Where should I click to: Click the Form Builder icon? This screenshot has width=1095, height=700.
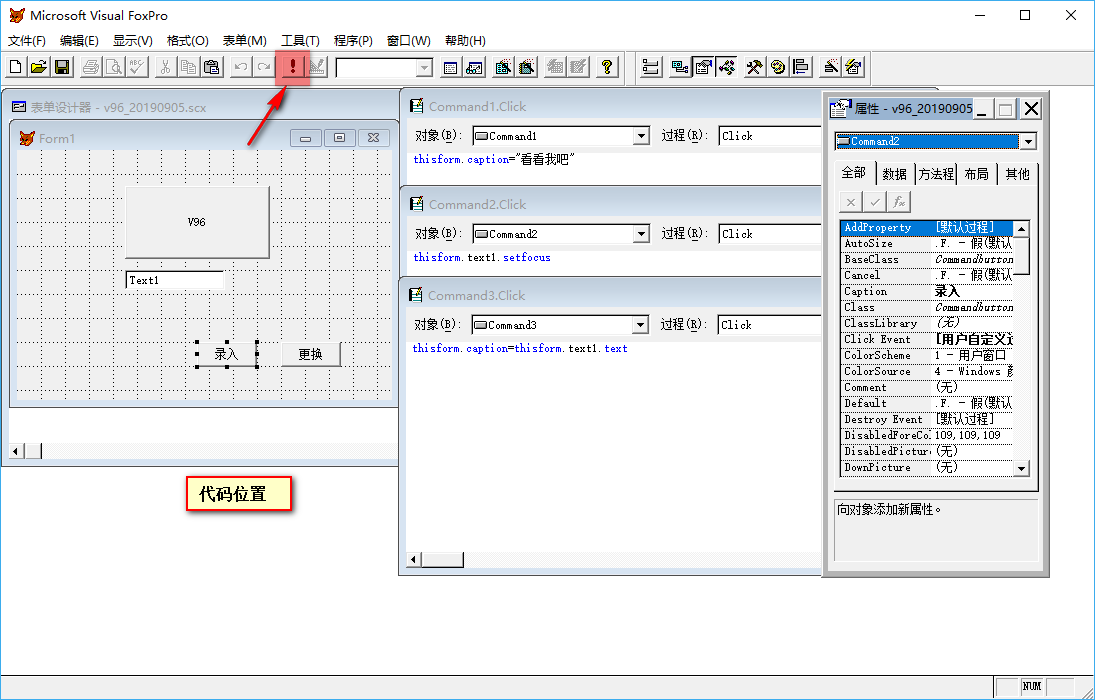(x=830, y=67)
